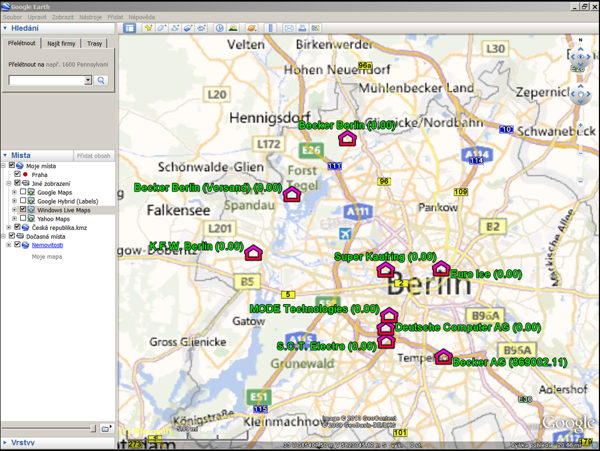600x451 pixels.
Task: Expand the Yahoo Maps tree node
Action: [x=15, y=218]
